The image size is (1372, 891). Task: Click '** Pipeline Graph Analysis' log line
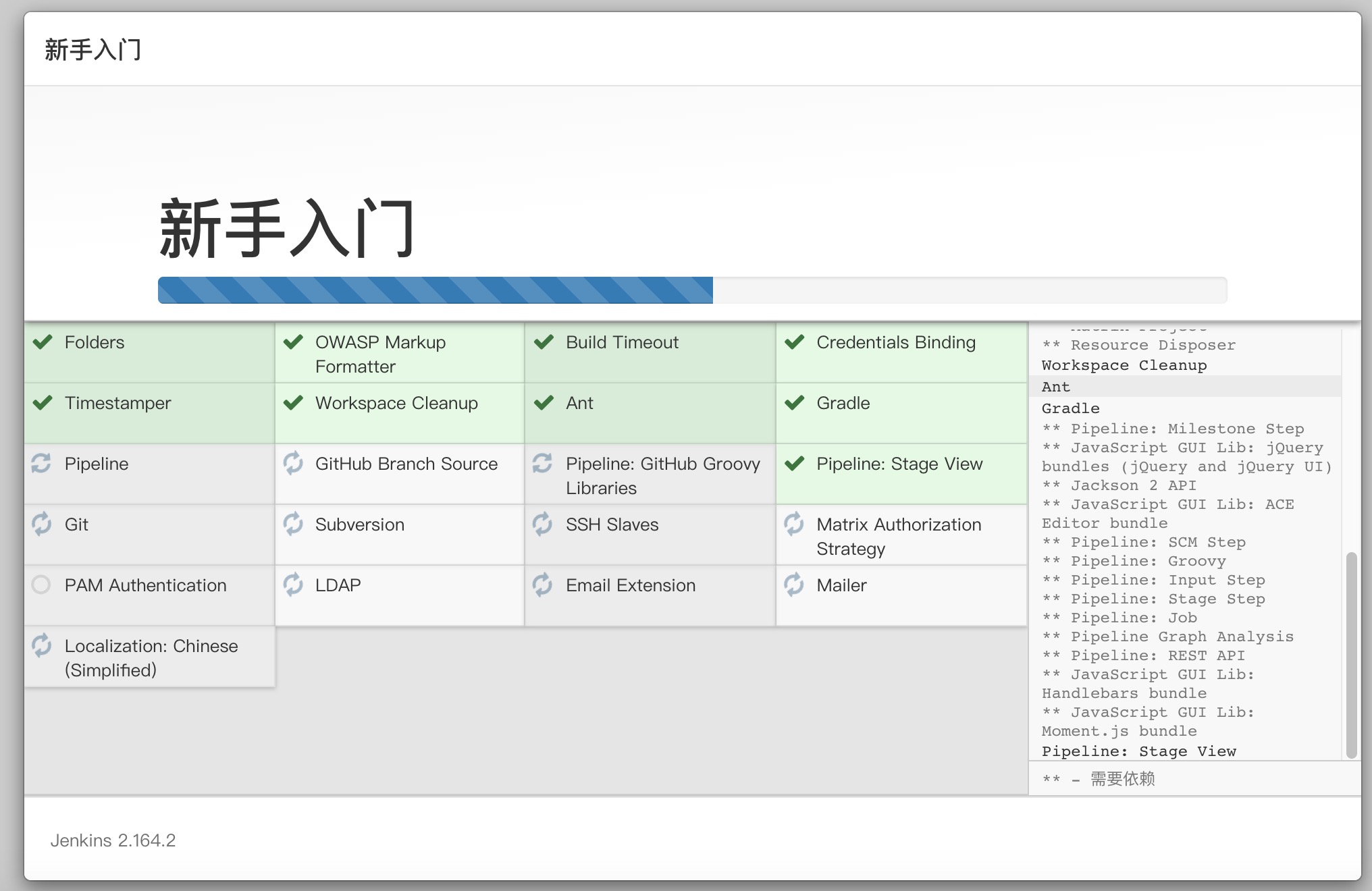(x=1168, y=637)
